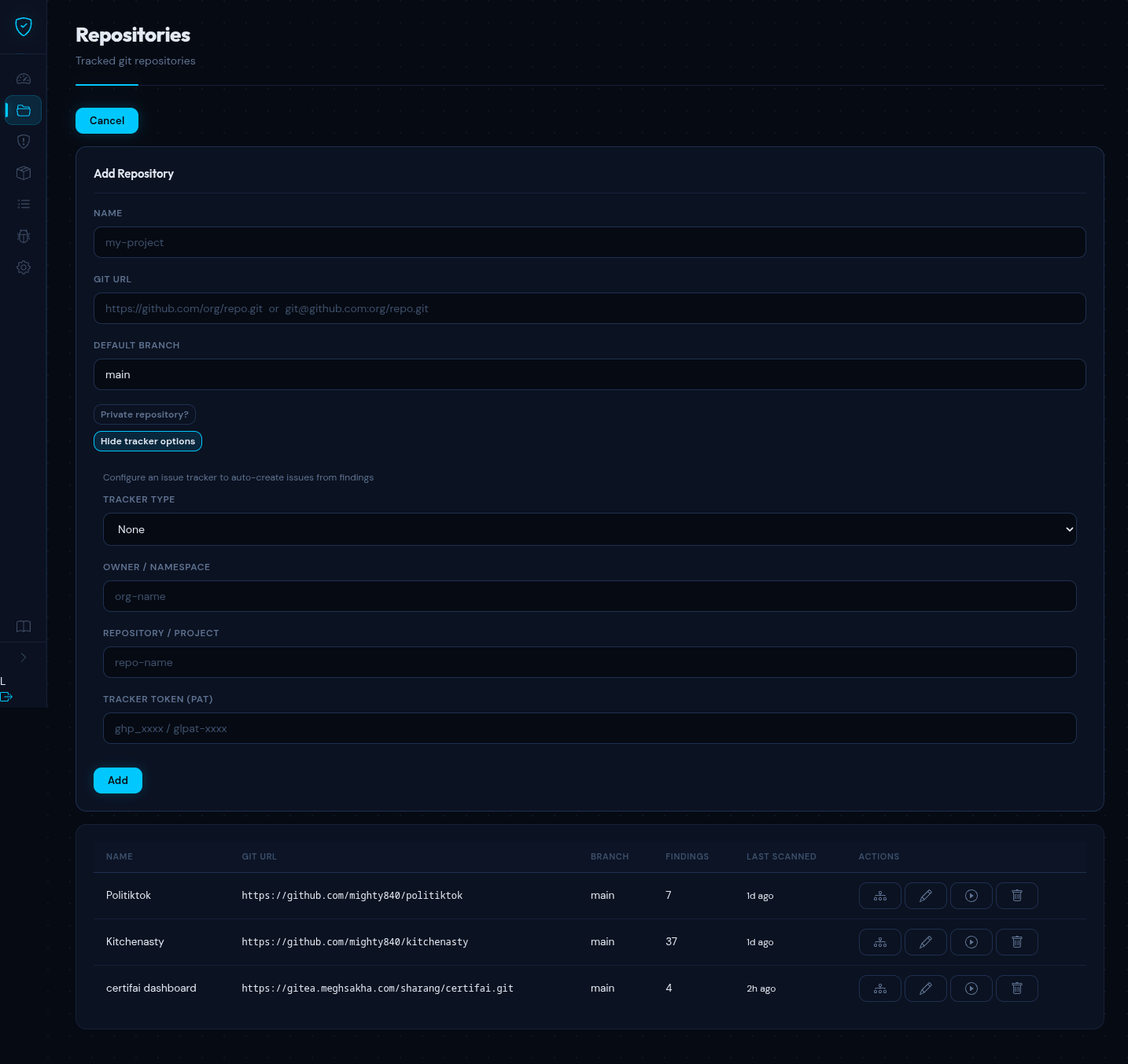This screenshot has height=1064, width=1128.
Task: Expand the sidebar using the chevron arrow
Action: tap(24, 657)
